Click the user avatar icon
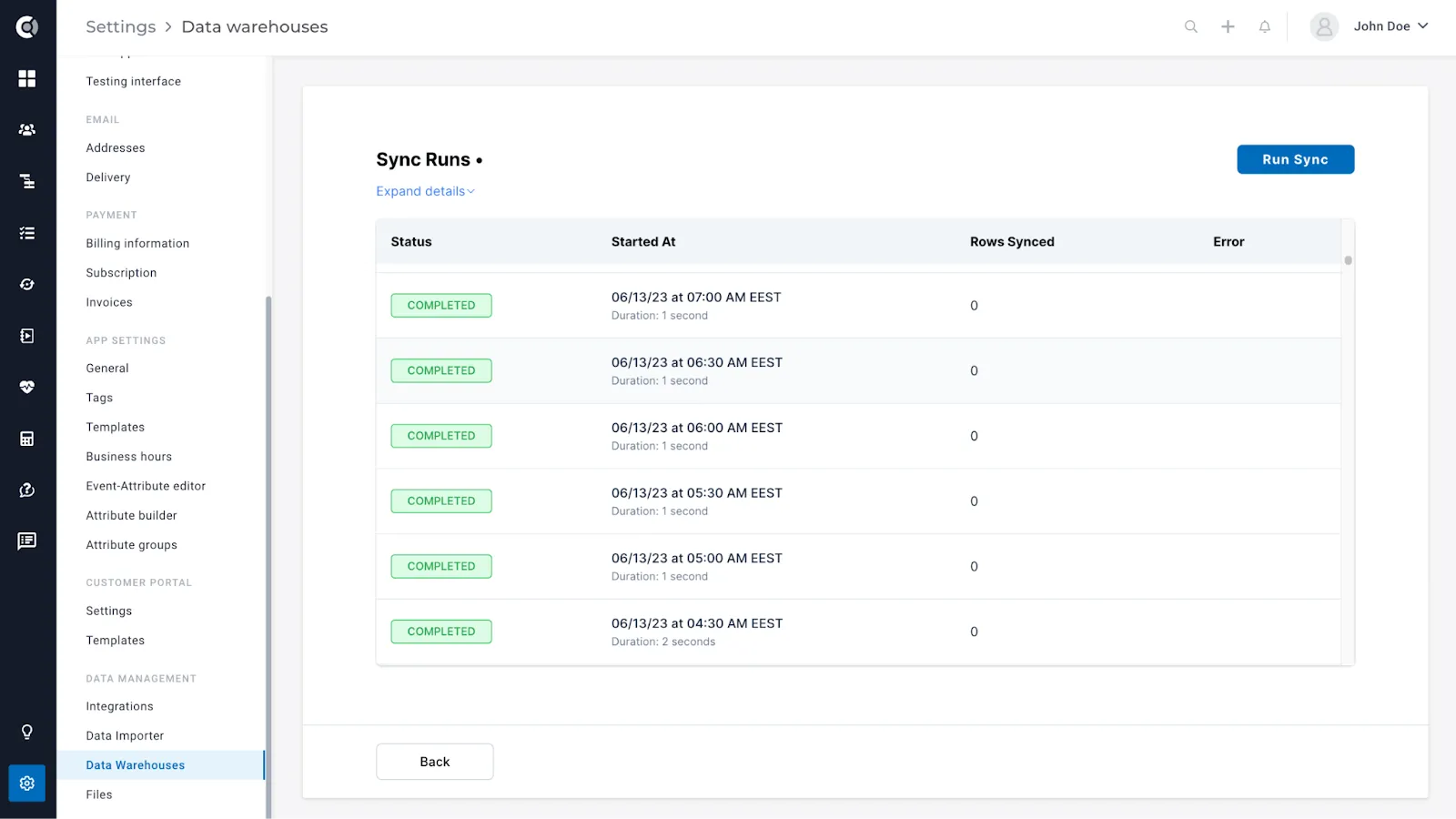This screenshot has width=1456, height=819. click(x=1324, y=27)
